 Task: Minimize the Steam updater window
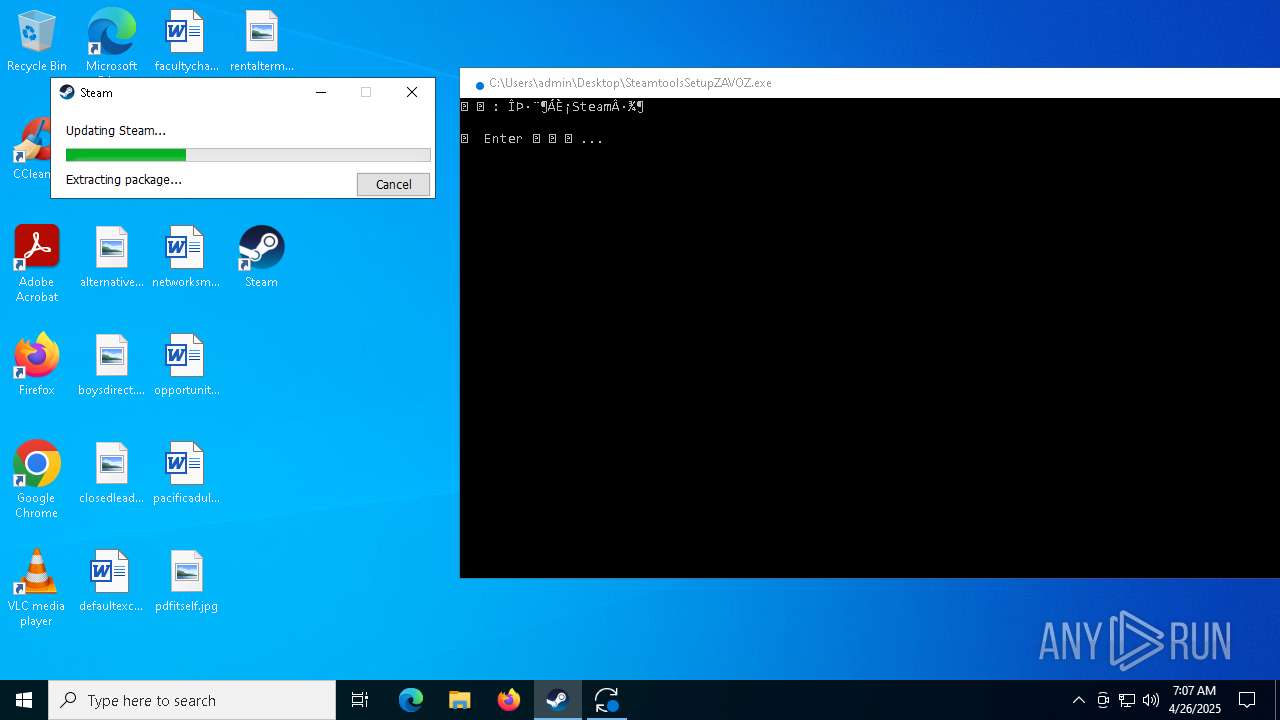click(x=321, y=92)
